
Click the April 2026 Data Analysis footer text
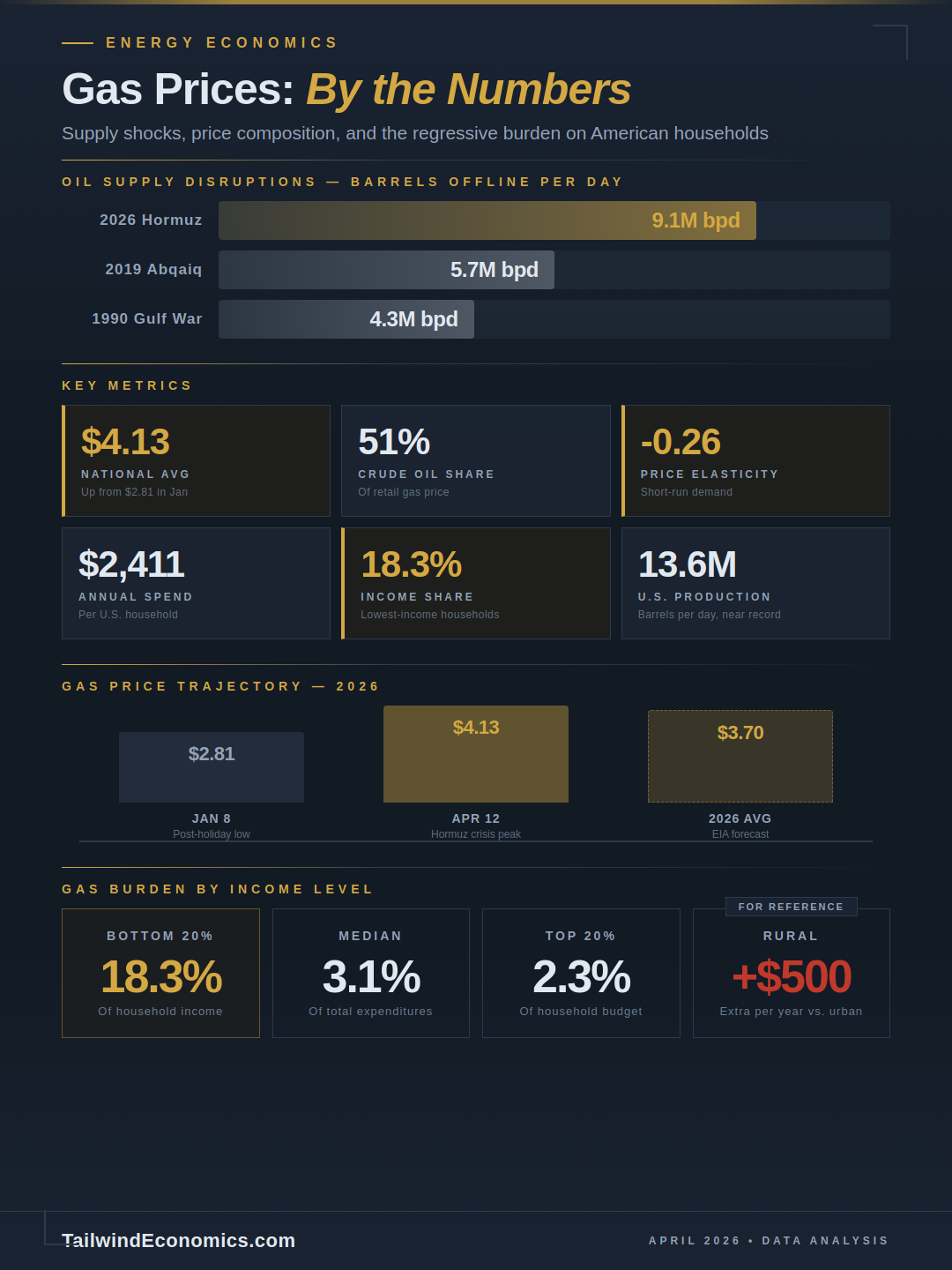(768, 1241)
